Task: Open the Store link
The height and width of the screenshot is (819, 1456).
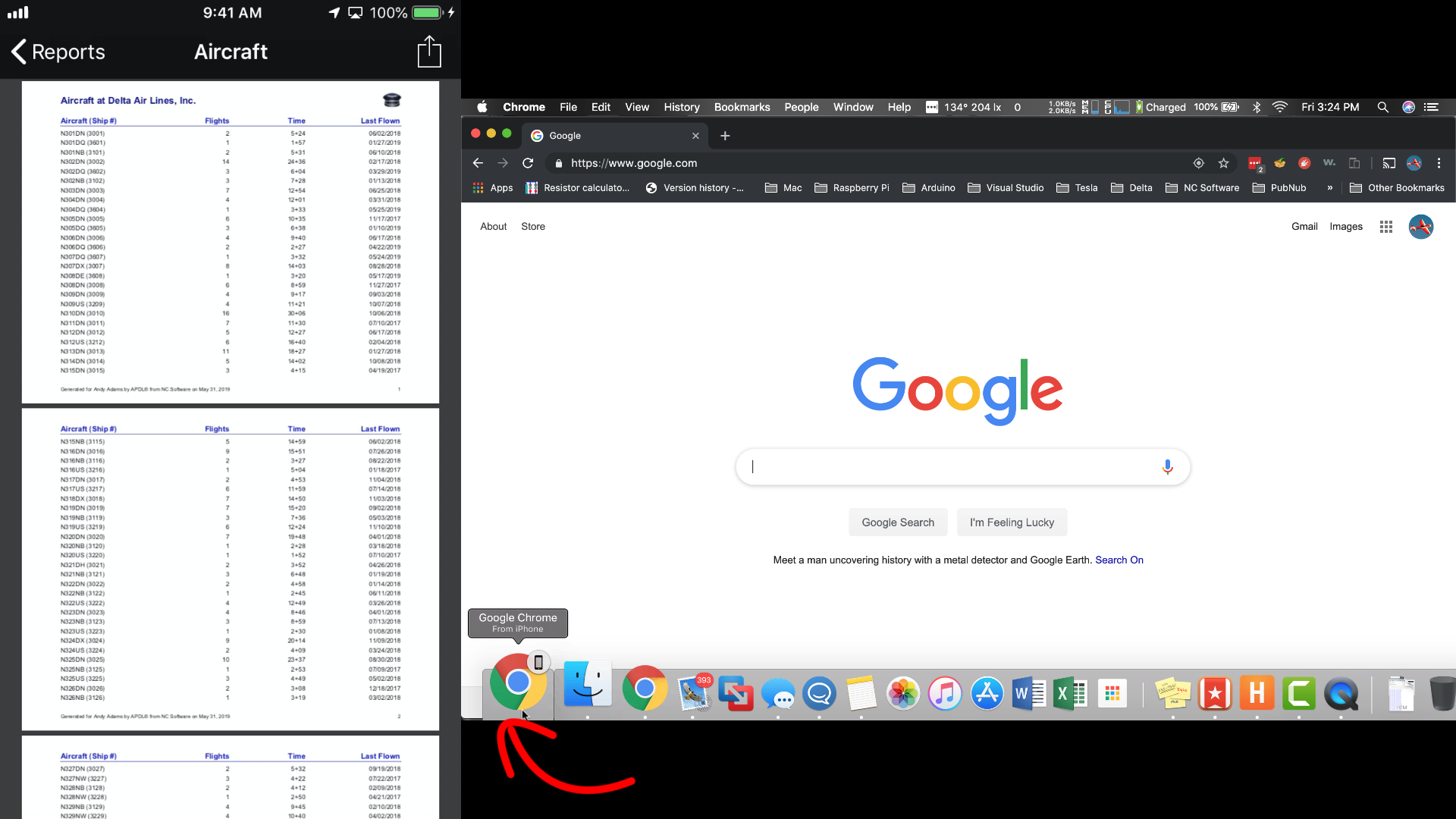Action: pyautogui.click(x=533, y=227)
